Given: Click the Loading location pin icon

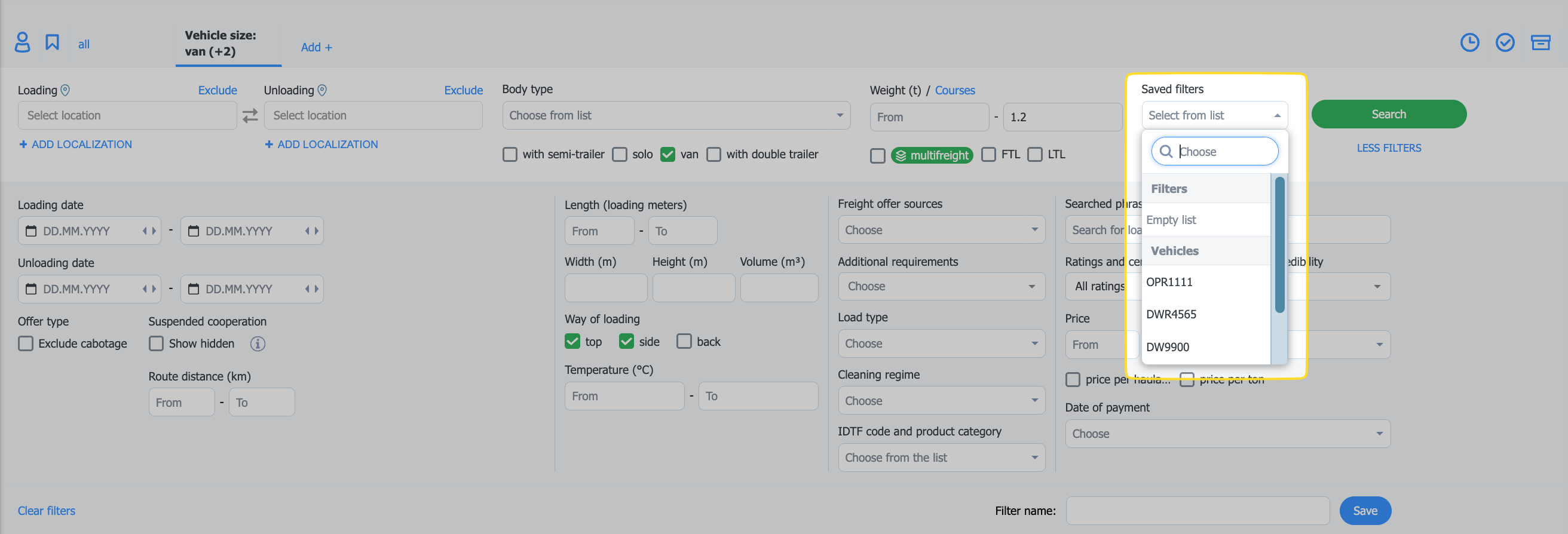Looking at the screenshot, I should [65, 90].
